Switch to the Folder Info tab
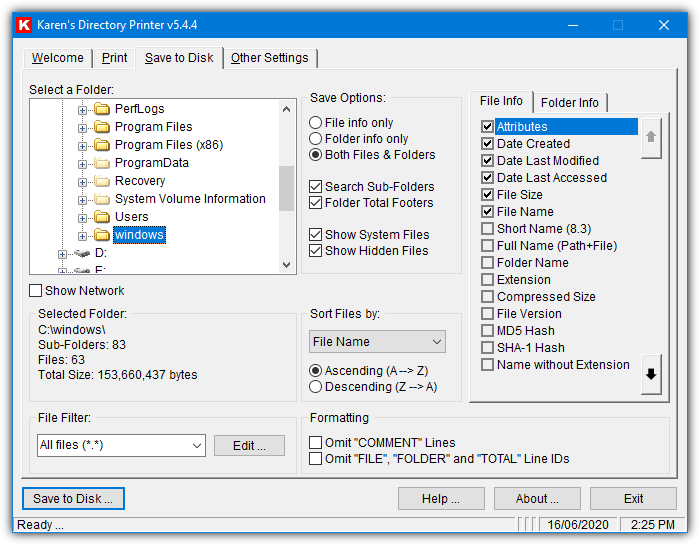This screenshot has width=700, height=544. [x=570, y=103]
